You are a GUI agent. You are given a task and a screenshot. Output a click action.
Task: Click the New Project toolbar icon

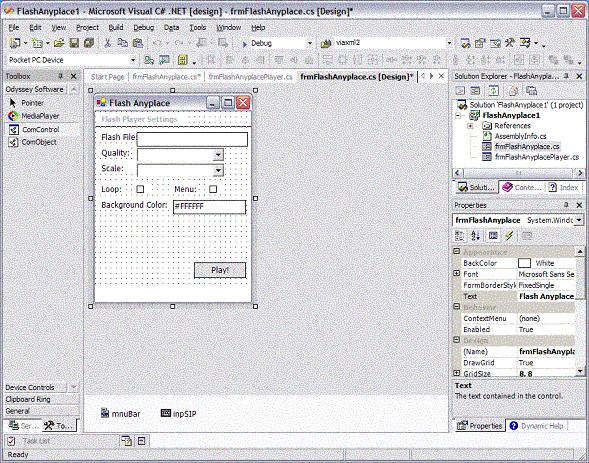[15, 43]
